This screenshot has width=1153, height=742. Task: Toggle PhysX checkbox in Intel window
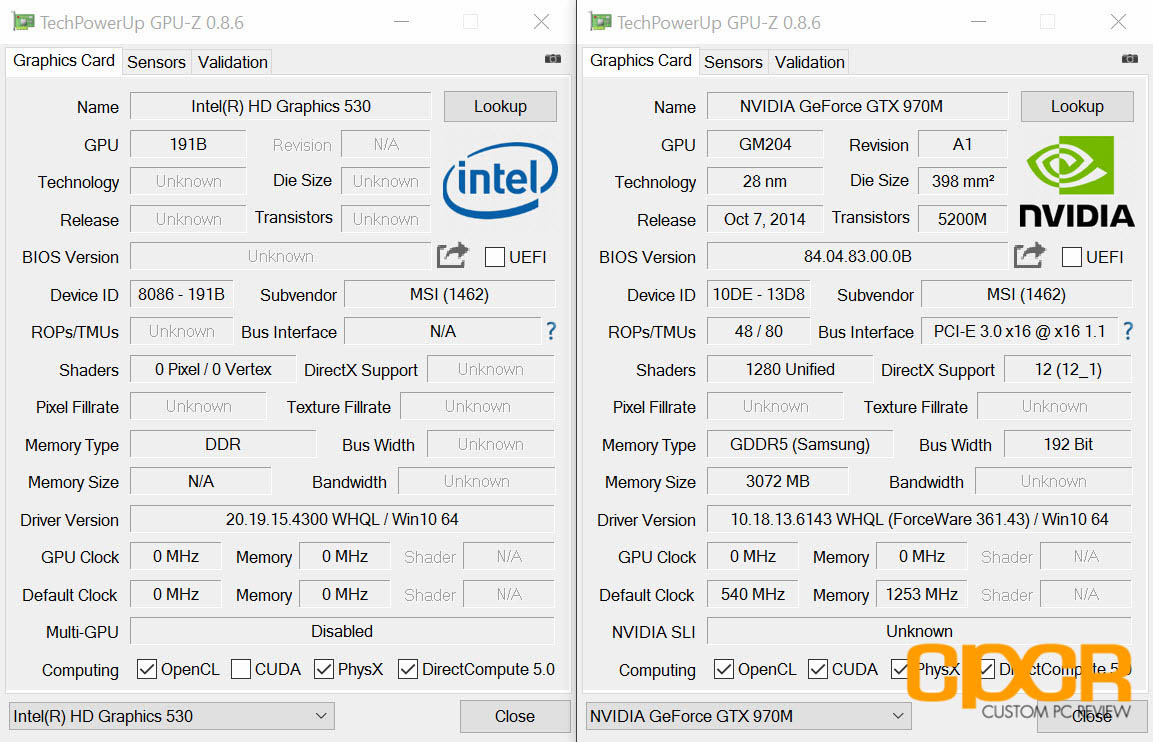324,669
